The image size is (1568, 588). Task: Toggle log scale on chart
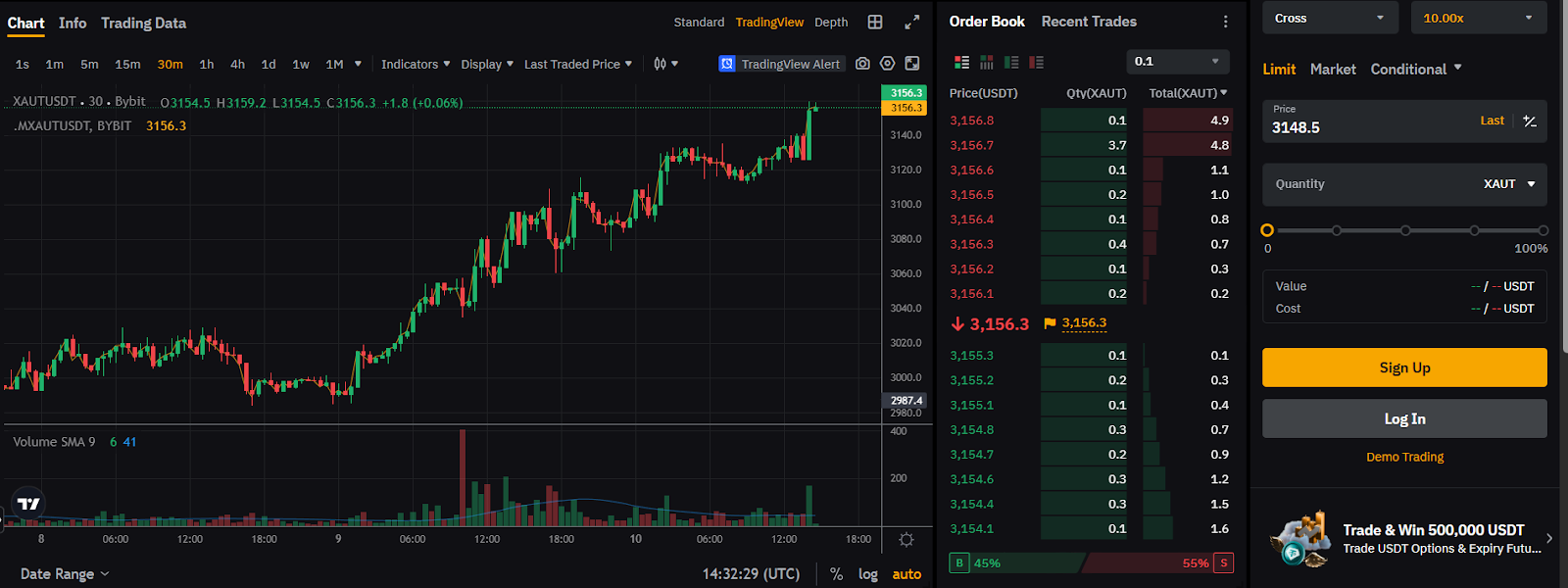tap(868, 574)
